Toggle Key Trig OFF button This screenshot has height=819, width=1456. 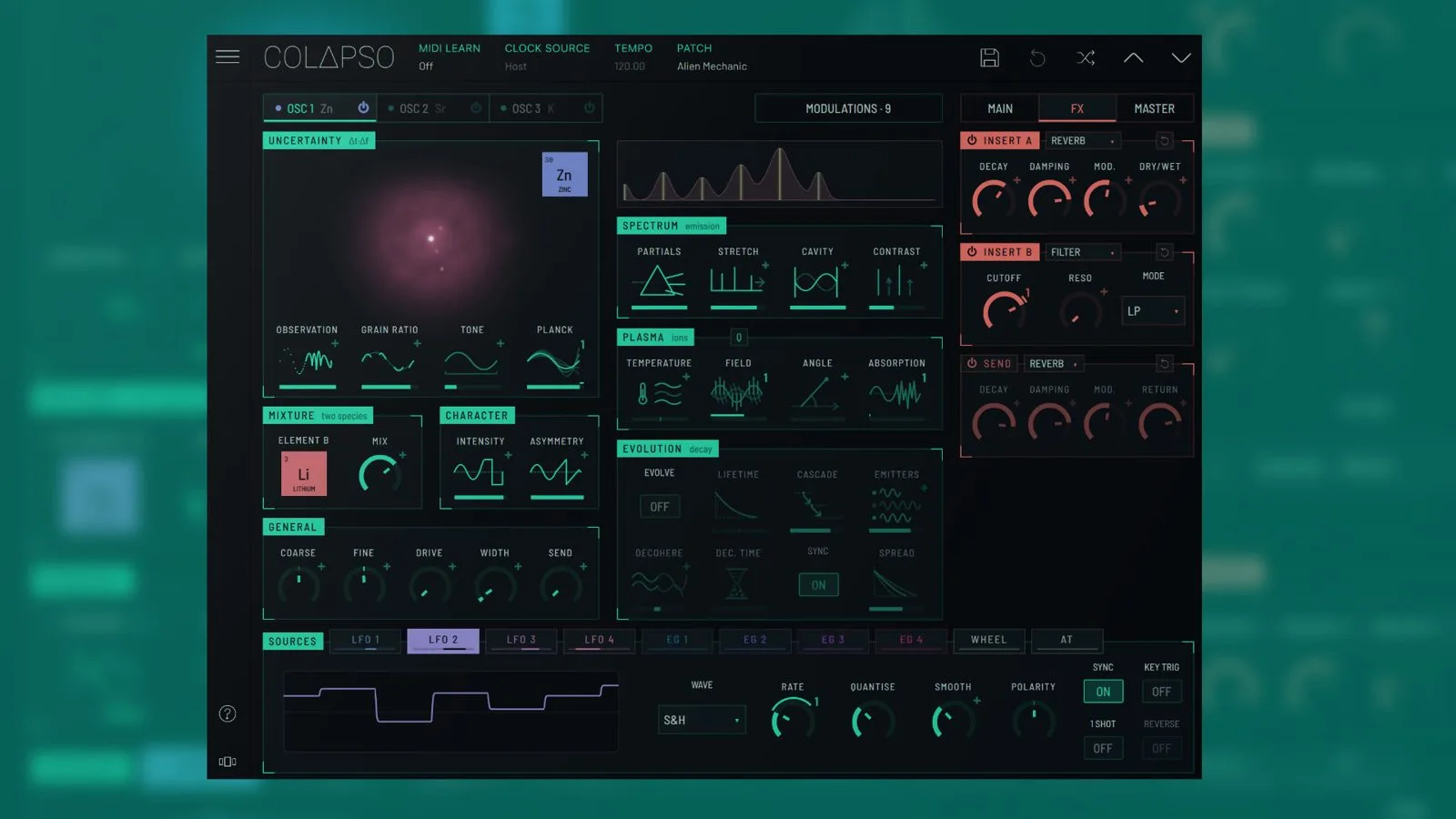pyautogui.click(x=1161, y=692)
